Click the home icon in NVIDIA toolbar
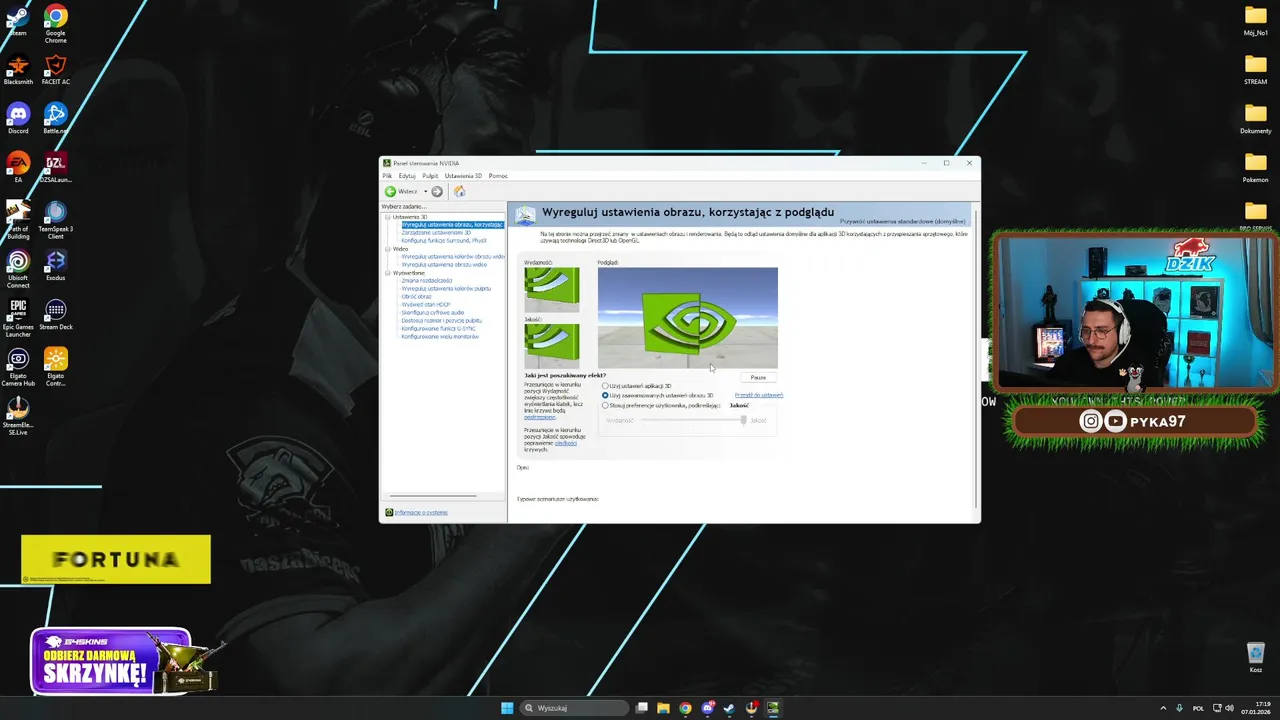This screenshot has height=720, width=1280. 459,191
